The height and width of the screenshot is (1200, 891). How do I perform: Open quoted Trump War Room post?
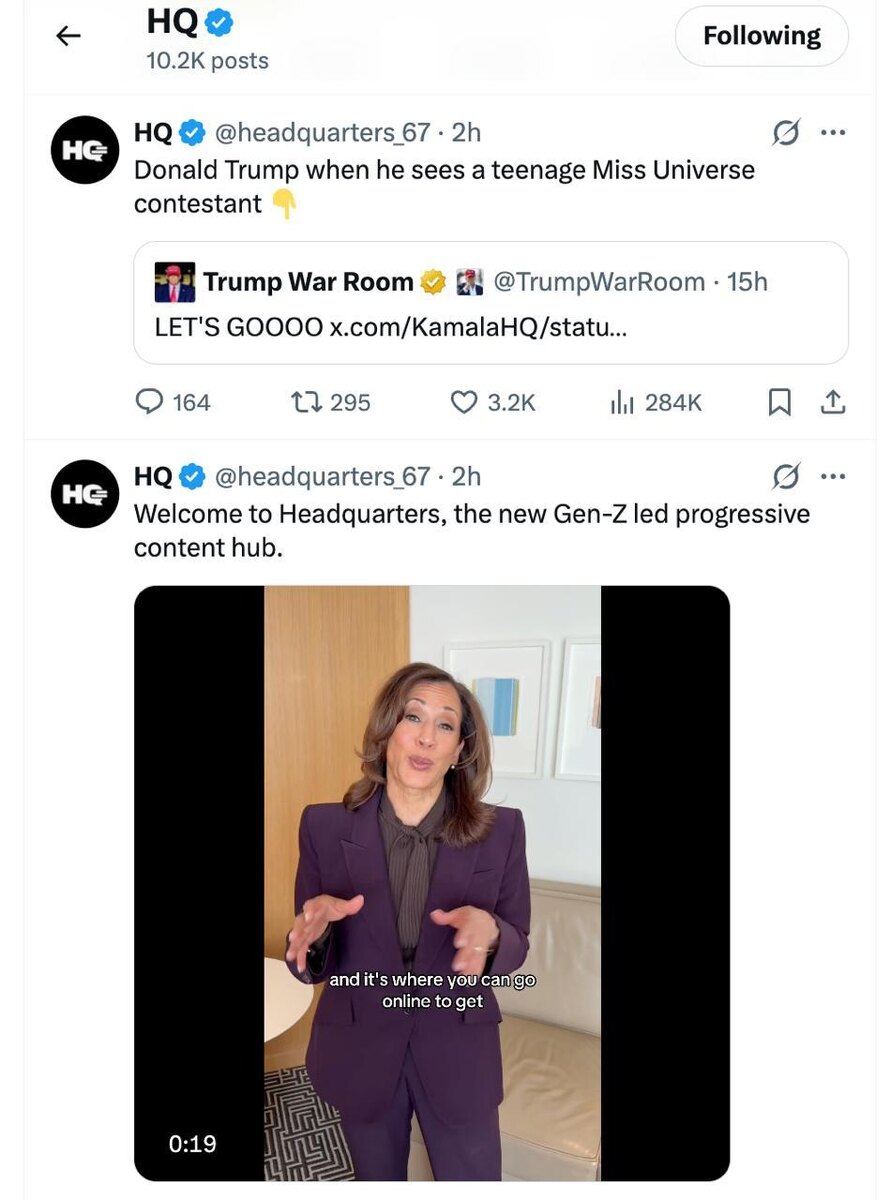point(491,303)
